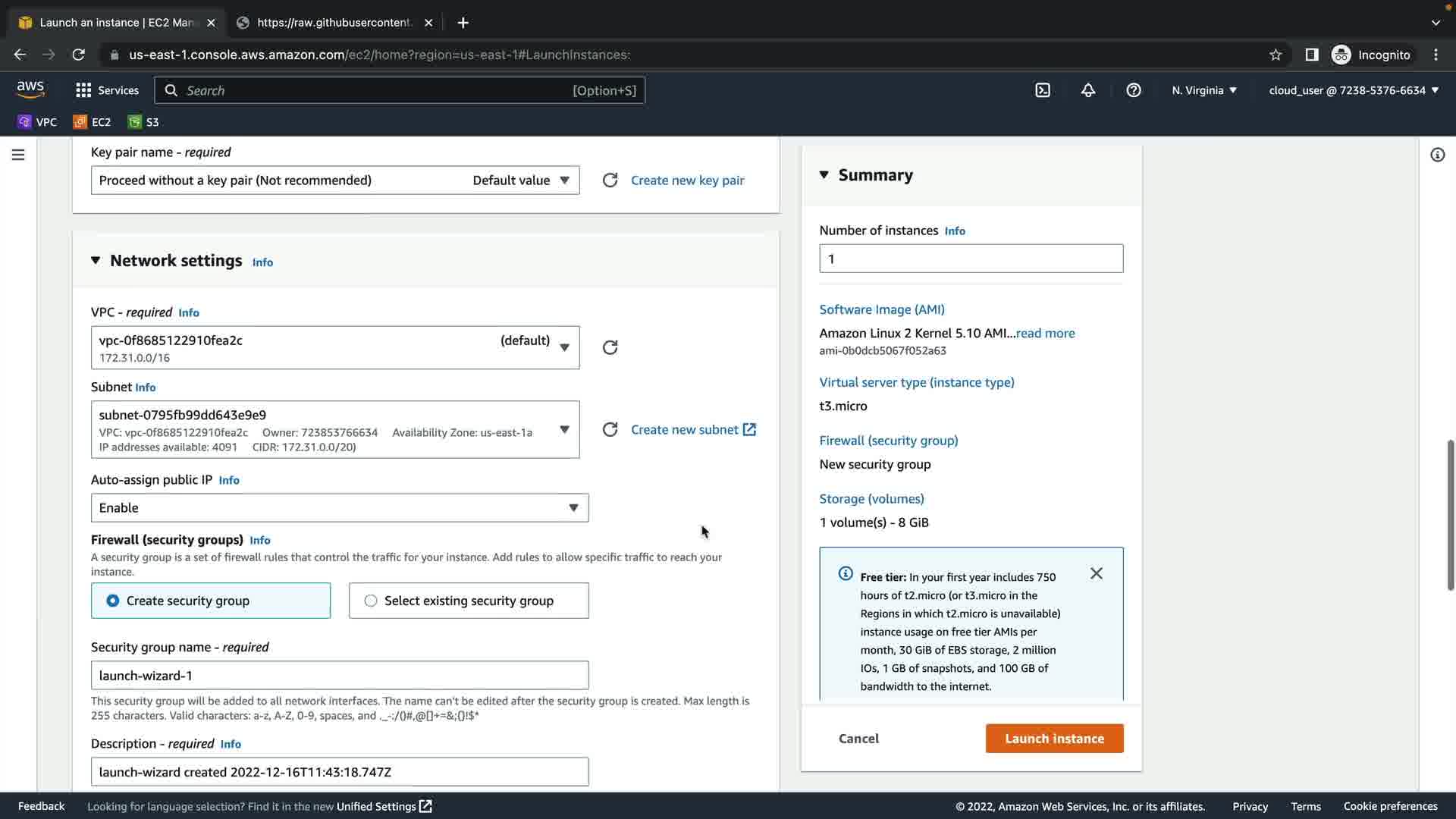Switch to the raw.githubusercontent browser tab
Image resolution: width=1456 pixels, height=819 pixels.
coord(334,23)
